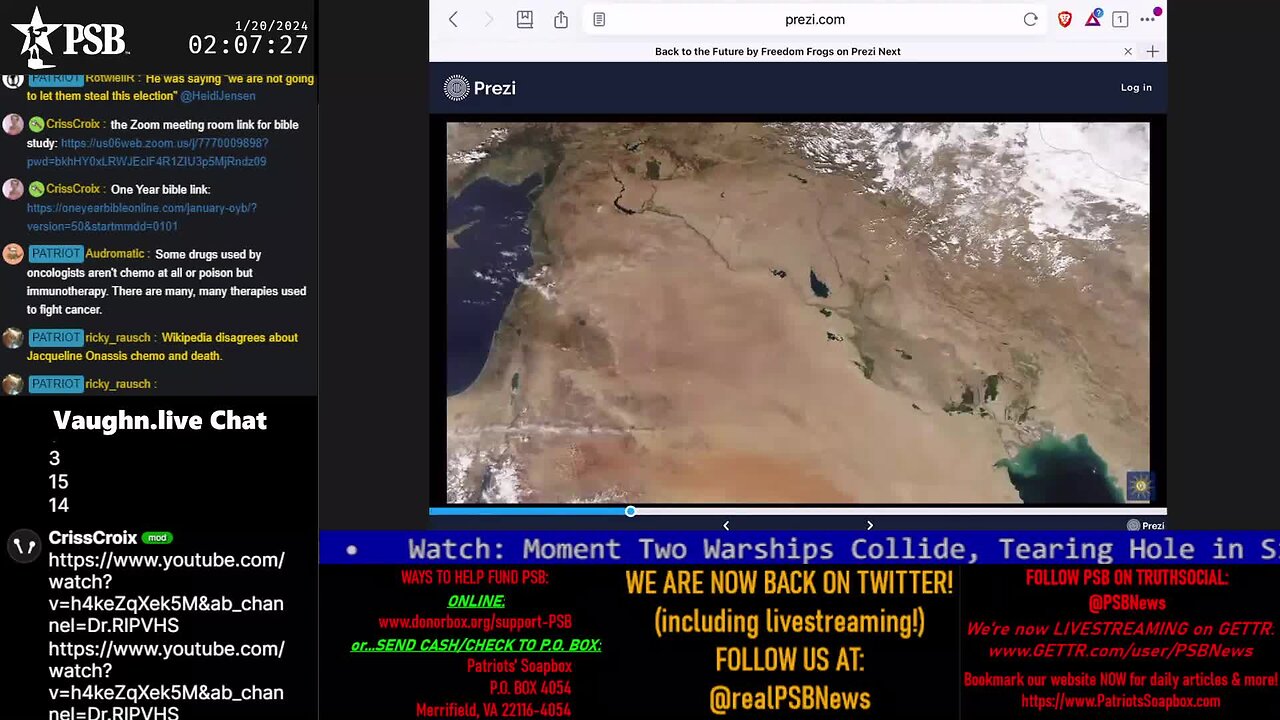1280x720 pixels.
Task: Open the browser three-dots menu
Action: click(1147, 19)
